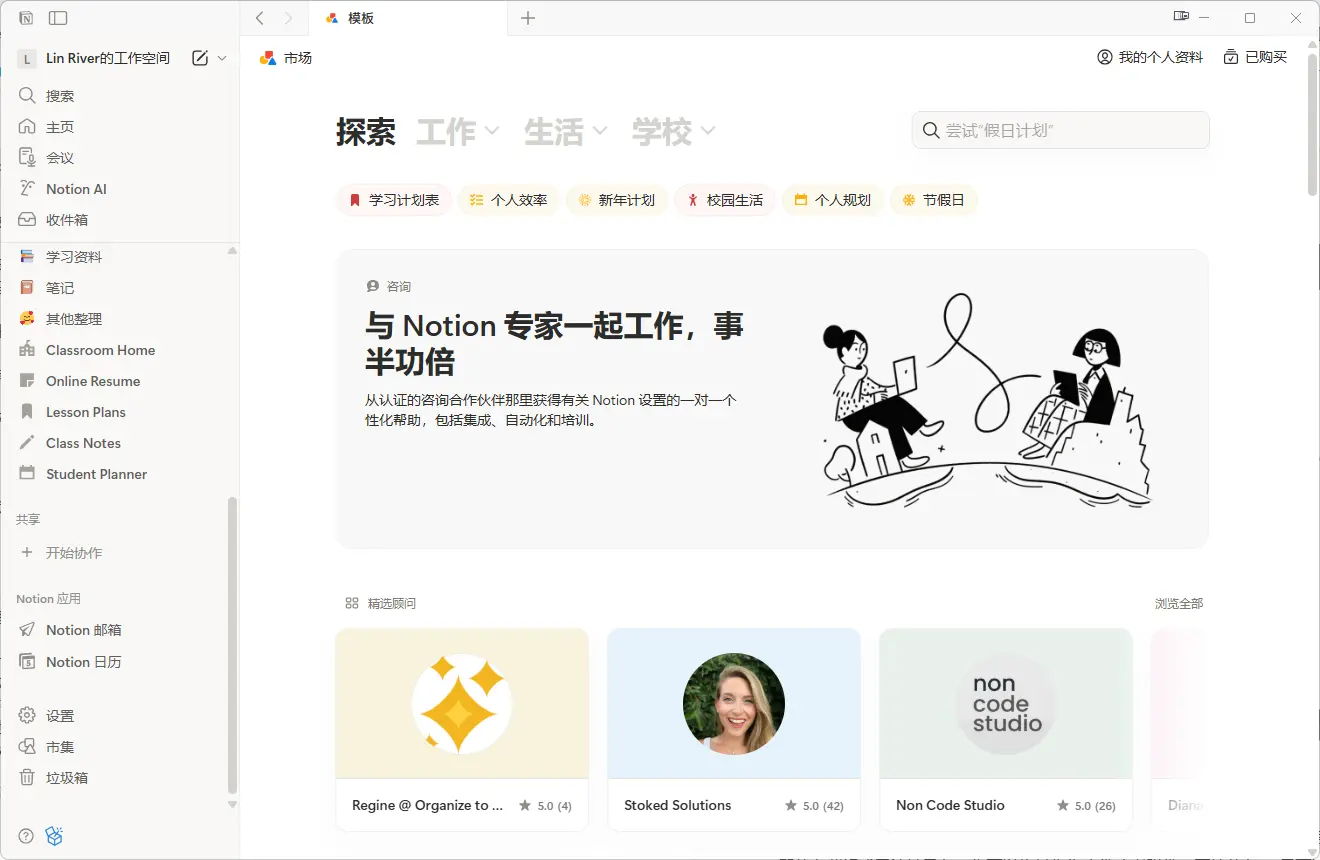Go back with the left arrow
The width and height of the screenshot is (1320, 860).
coord(260,18)
